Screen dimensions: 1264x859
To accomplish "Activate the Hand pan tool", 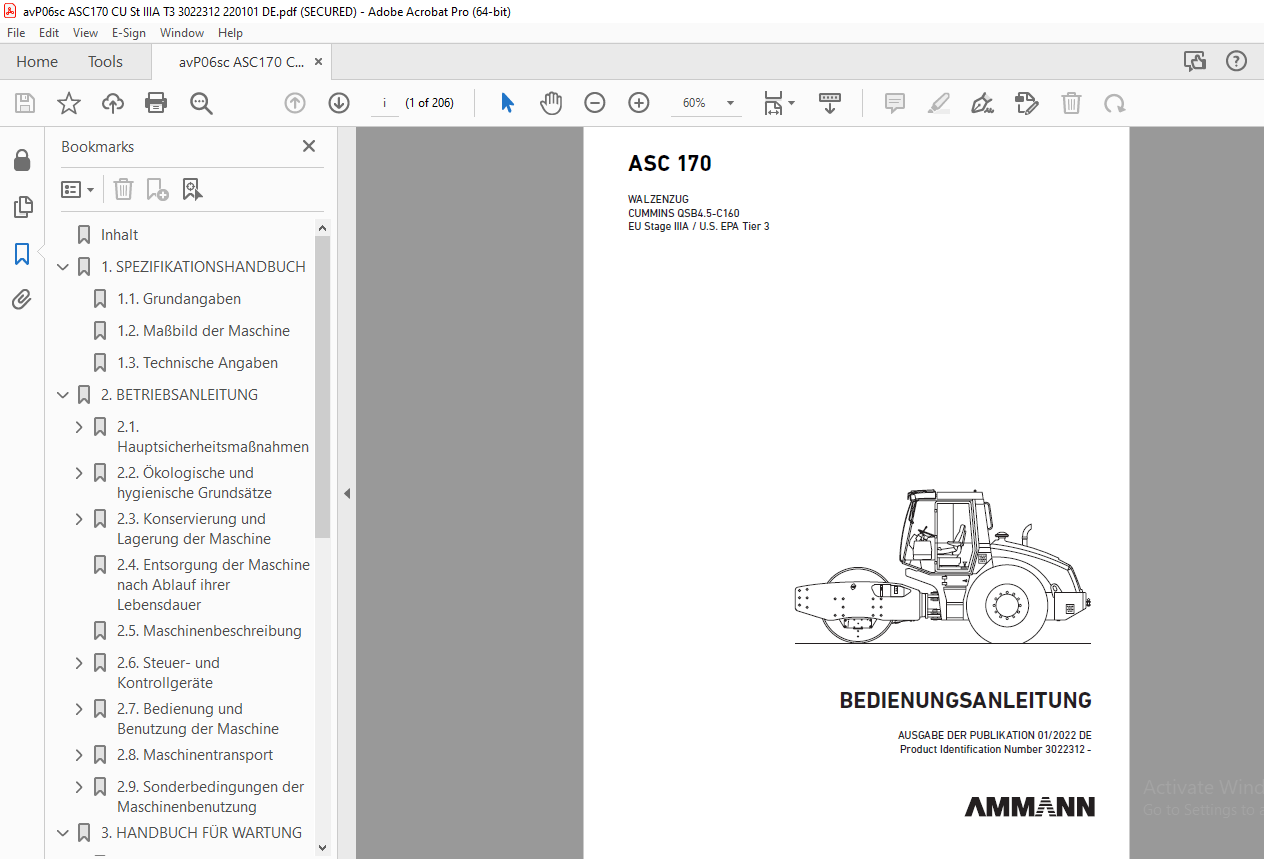I will click(x=551, y=103).
